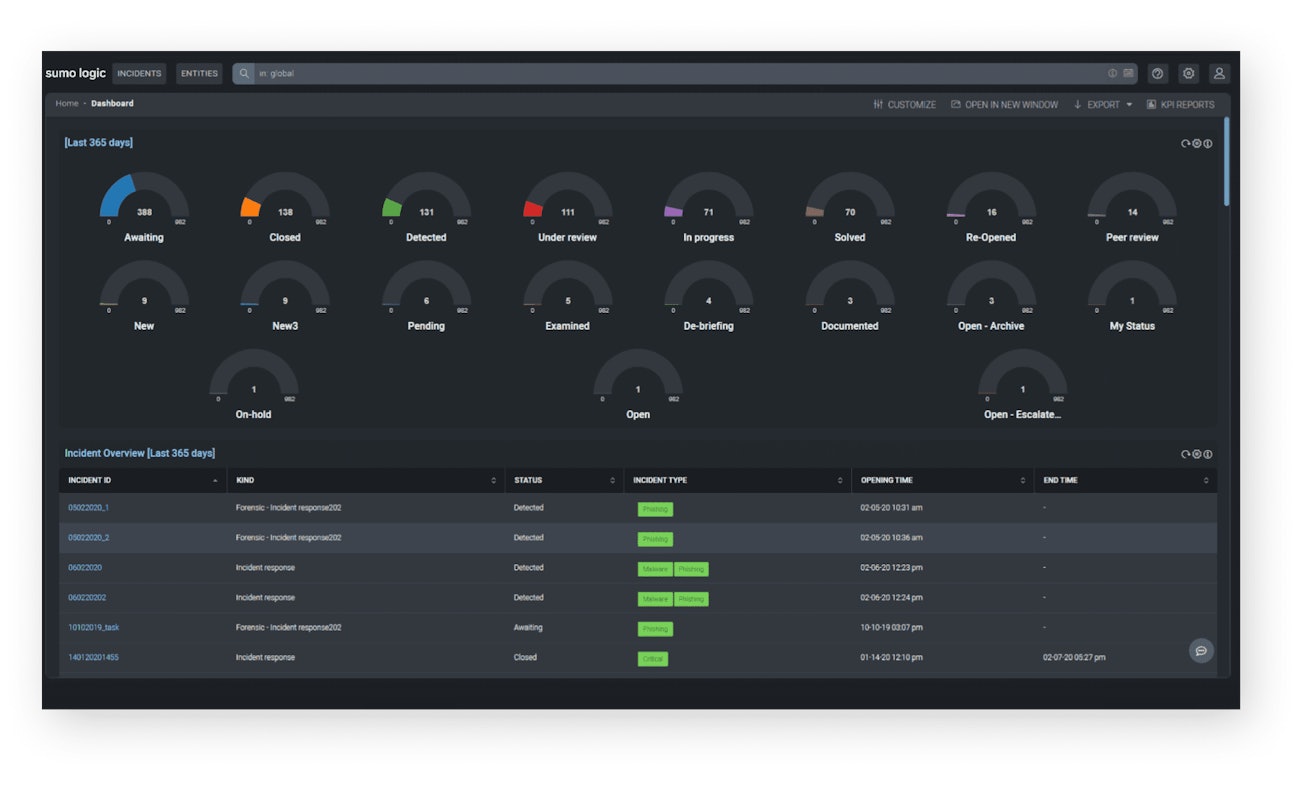1300x786 pixels.
Task: Click the search magnifier icon
Action: [x=244, y=74]
